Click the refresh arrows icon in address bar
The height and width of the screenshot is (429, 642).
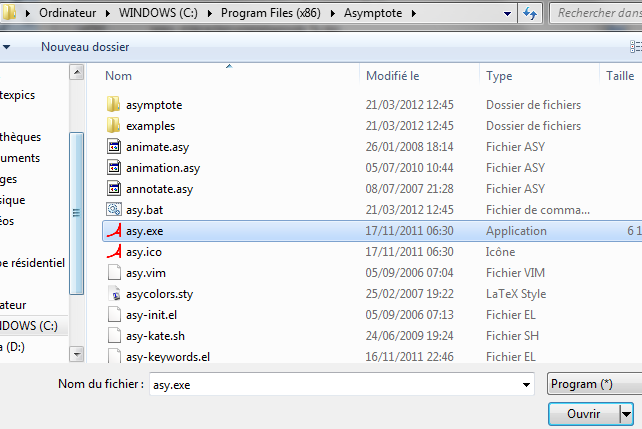[530, 14]
